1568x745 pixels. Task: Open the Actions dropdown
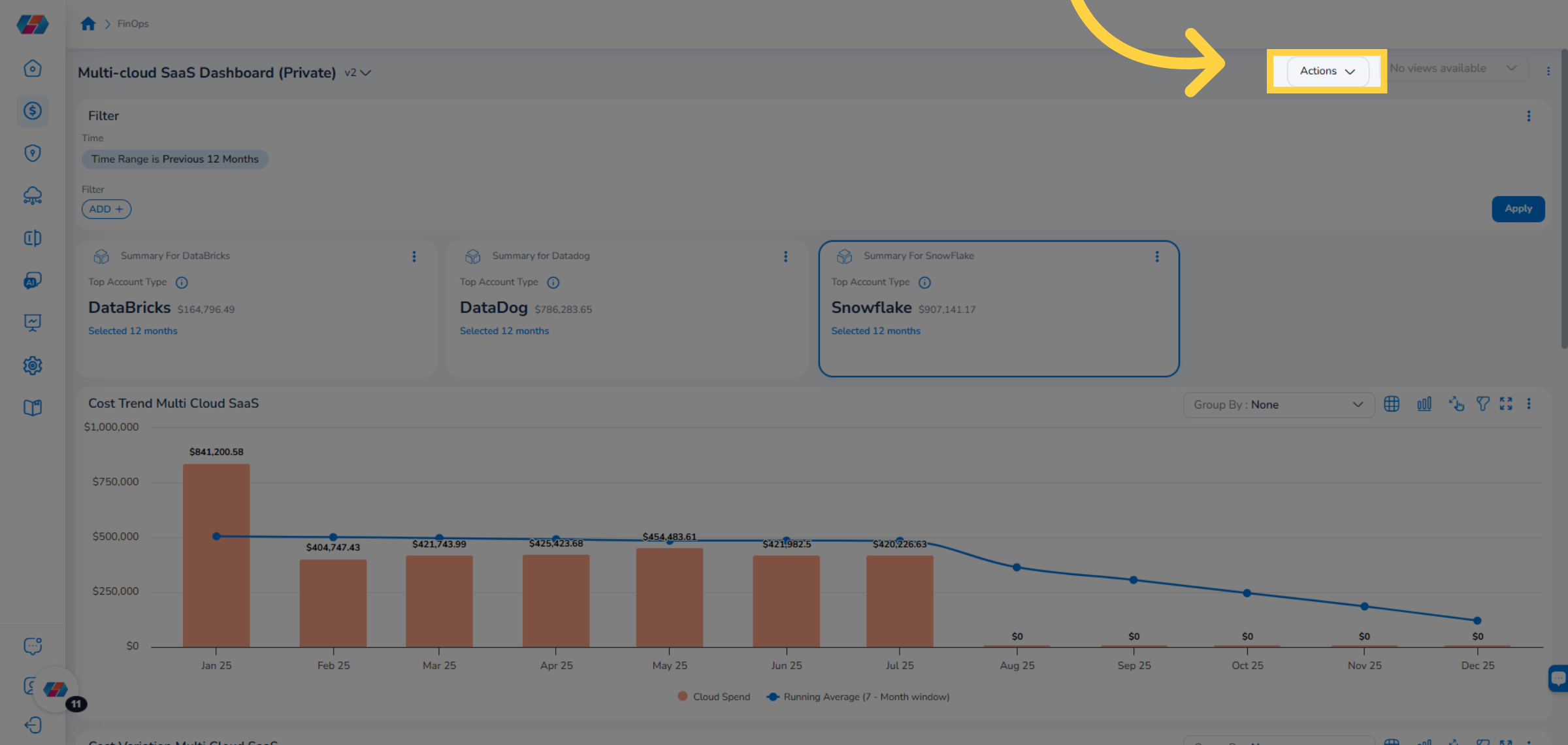coord(1327,71)
